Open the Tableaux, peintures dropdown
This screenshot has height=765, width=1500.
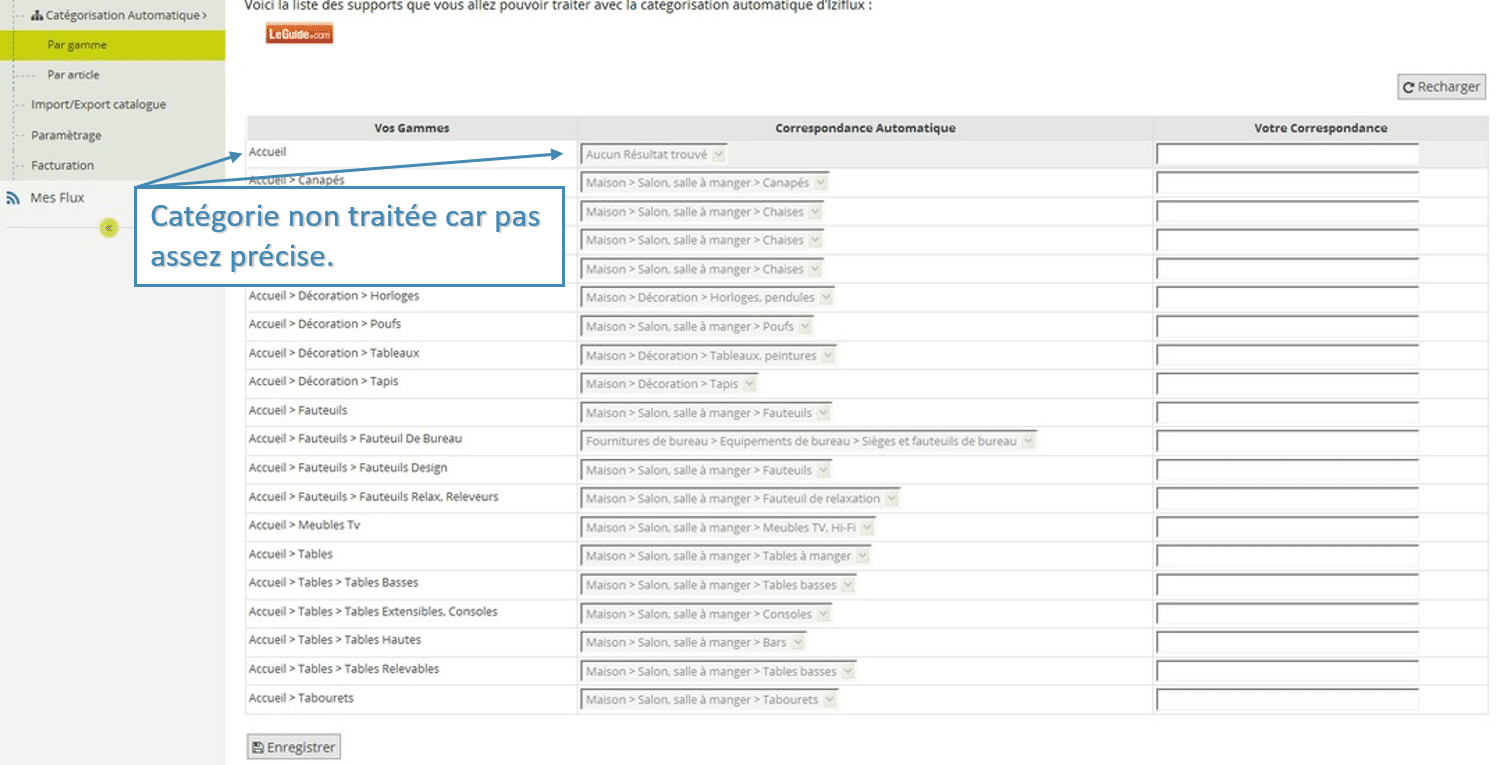708,356
